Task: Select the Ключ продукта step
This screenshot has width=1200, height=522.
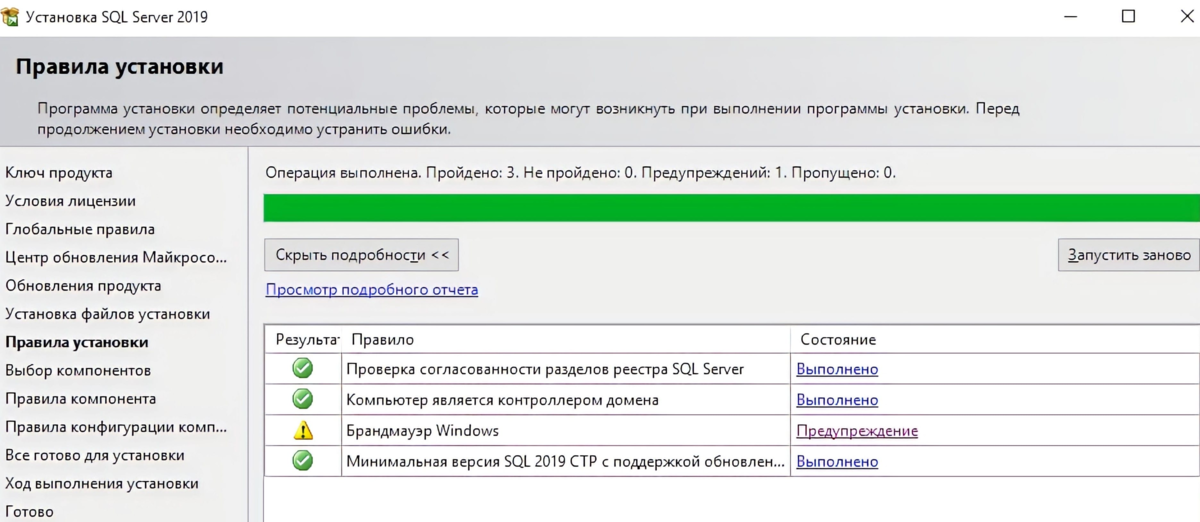Action: (59, 173)
